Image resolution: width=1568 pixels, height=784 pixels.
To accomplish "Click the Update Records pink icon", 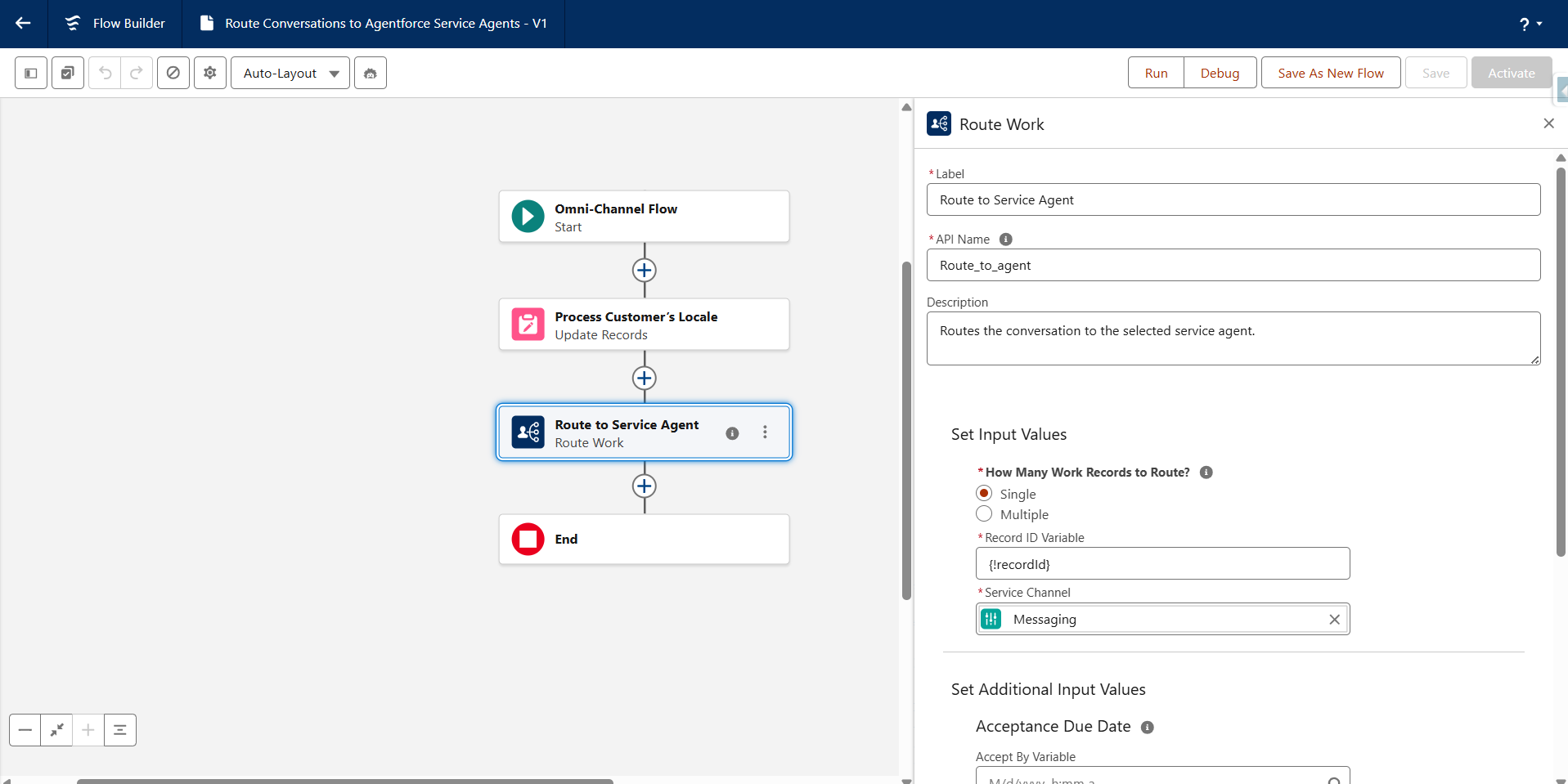I will click(x=528, y=325).
